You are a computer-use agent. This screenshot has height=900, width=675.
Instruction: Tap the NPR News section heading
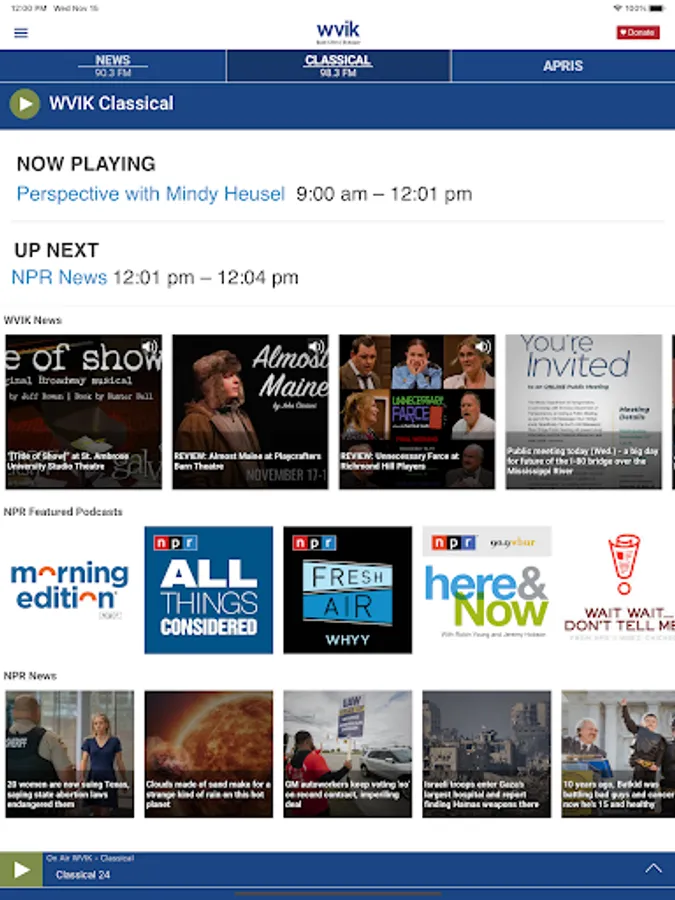click(x=30, y=676)
